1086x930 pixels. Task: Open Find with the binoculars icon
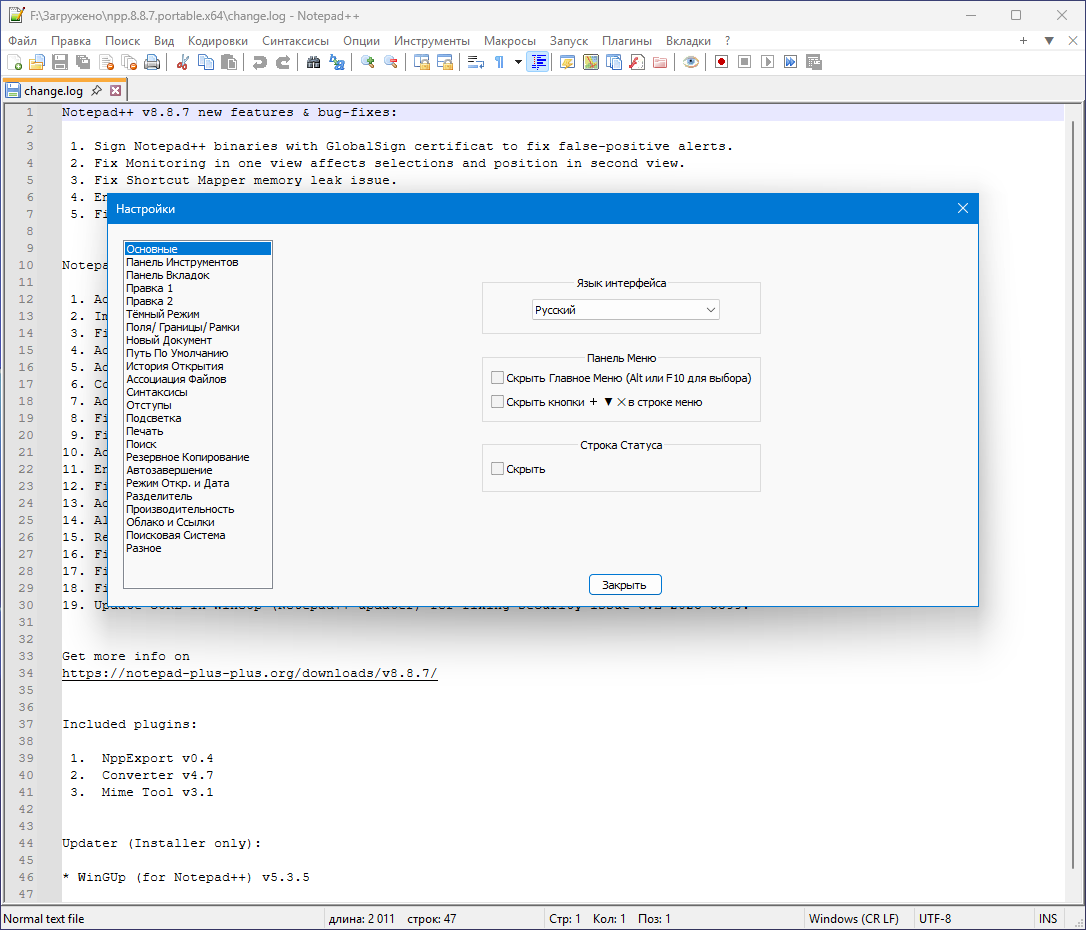(314, 62)
